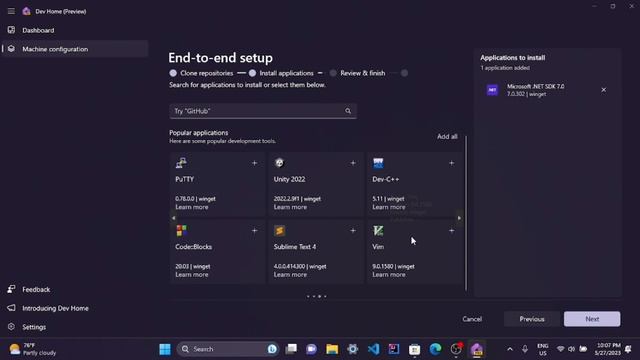The width and height of the screenshot is (640, 360).
Task: Open File Explorer from taskbar
Action: pos(332,349)
